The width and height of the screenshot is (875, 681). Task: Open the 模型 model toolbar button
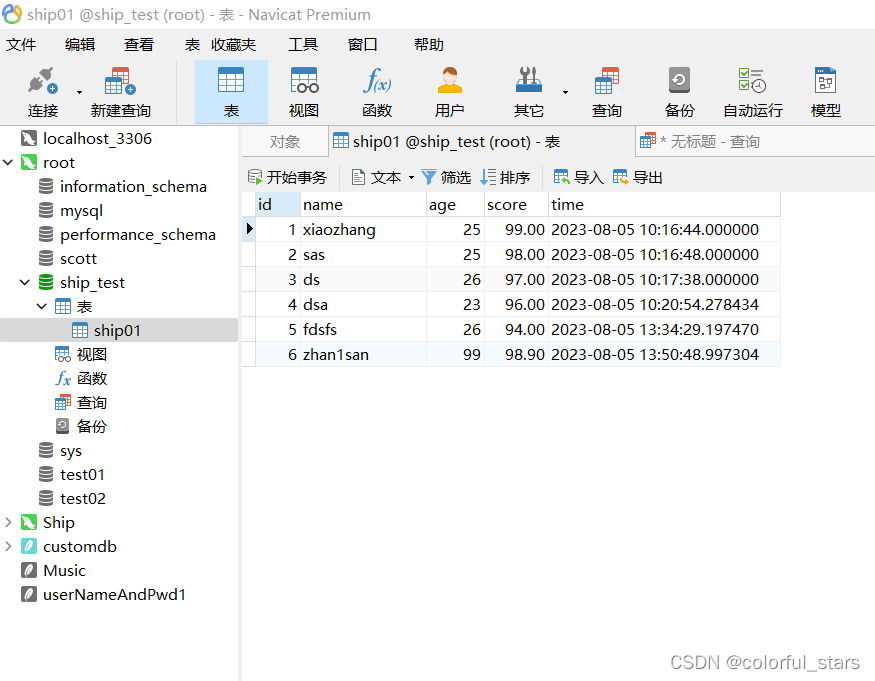click(825, 92)
